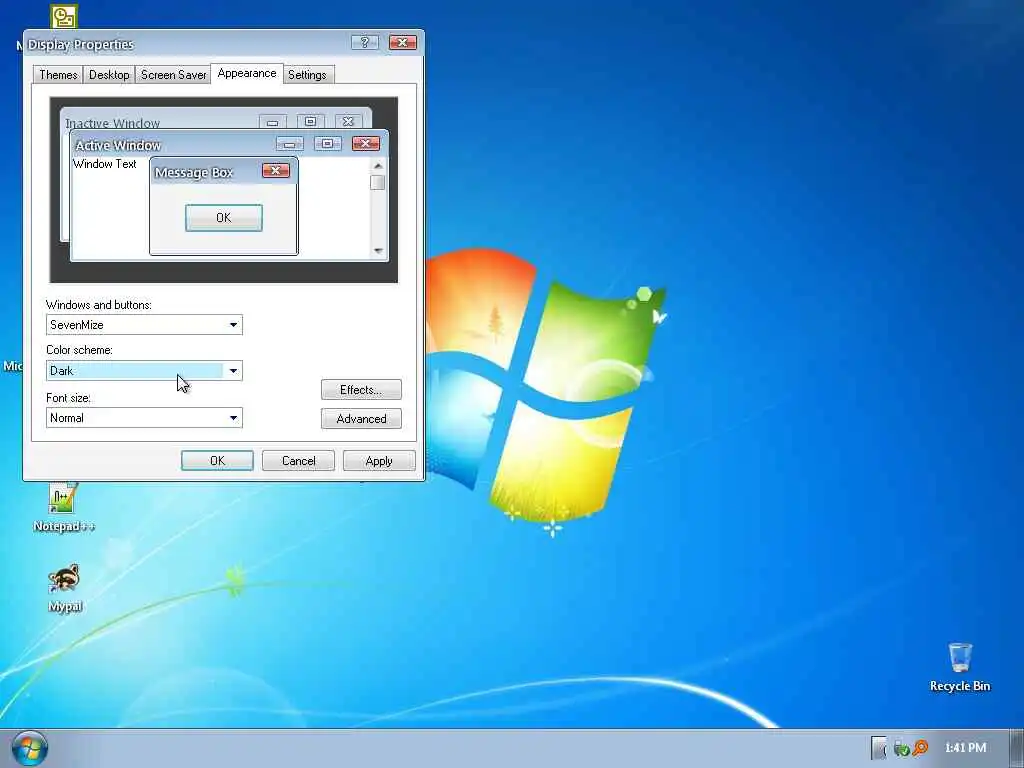Click the Effects... button
The image size is (1024, 768).
click(x=361, y=390)
